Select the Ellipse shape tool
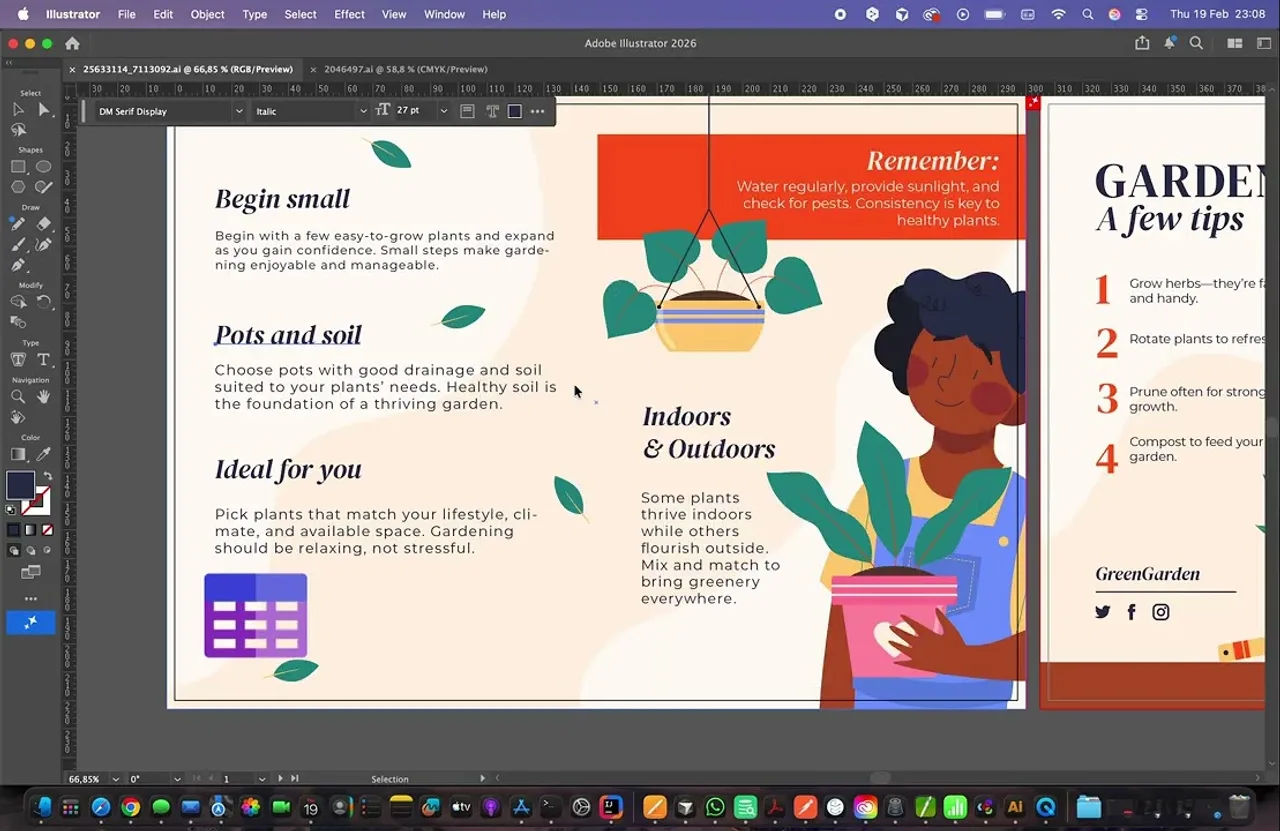 pos(44,167)
